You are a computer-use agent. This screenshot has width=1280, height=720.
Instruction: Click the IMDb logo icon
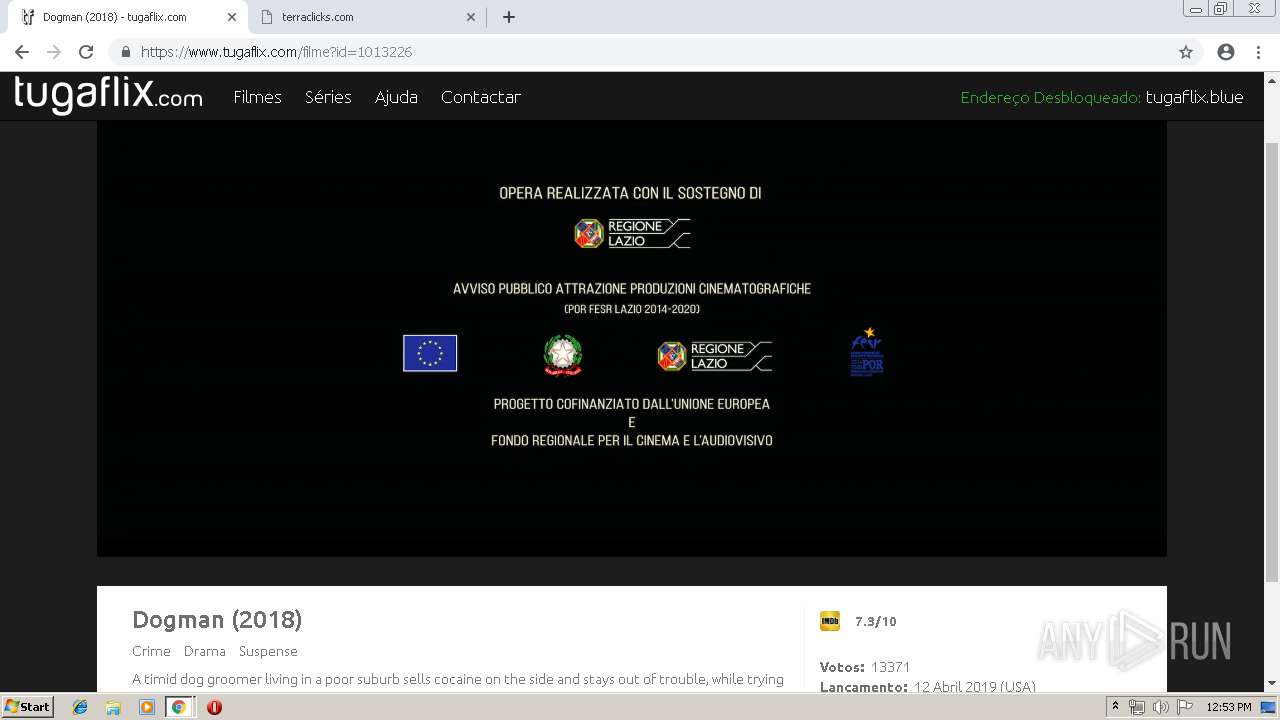(830, 621)
